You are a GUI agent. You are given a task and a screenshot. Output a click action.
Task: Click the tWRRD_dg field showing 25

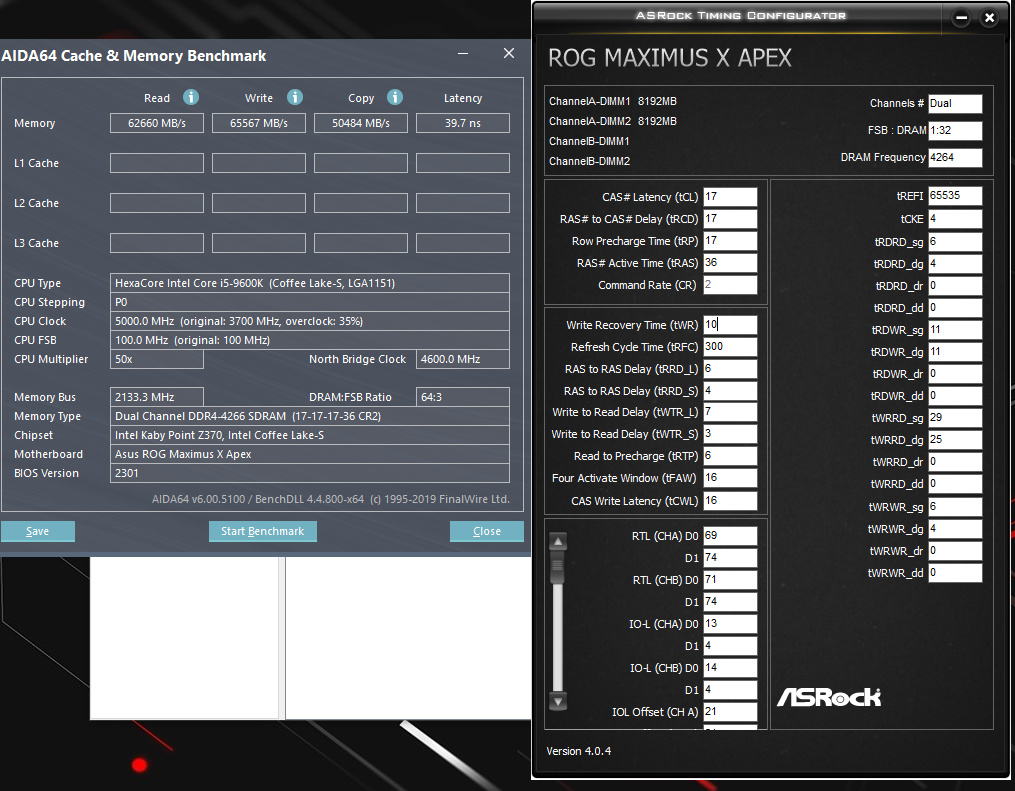(955, 440)
